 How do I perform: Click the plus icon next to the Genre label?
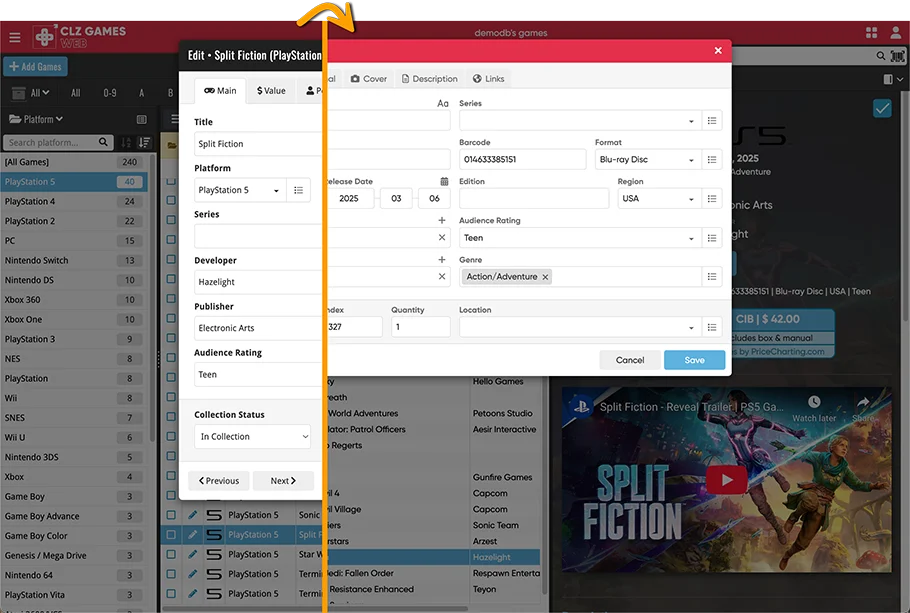[x=442, y=259]
